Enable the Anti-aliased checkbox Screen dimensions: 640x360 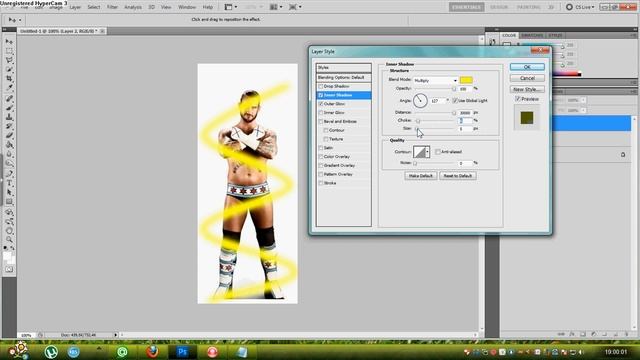click(438, 152)
